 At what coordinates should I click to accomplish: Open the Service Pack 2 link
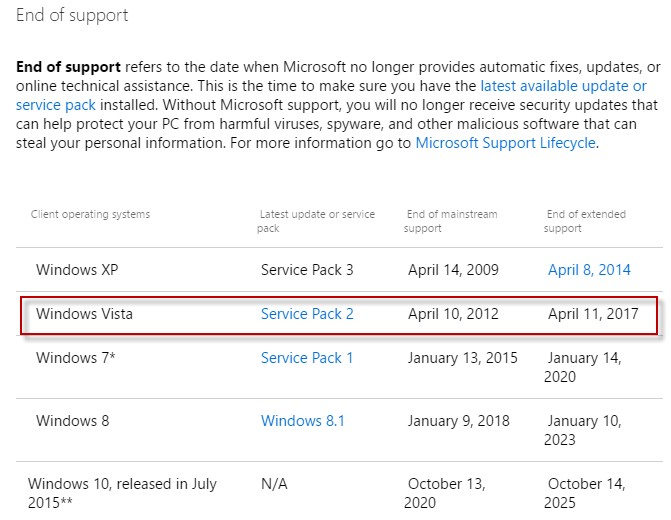tap(307, 314)
